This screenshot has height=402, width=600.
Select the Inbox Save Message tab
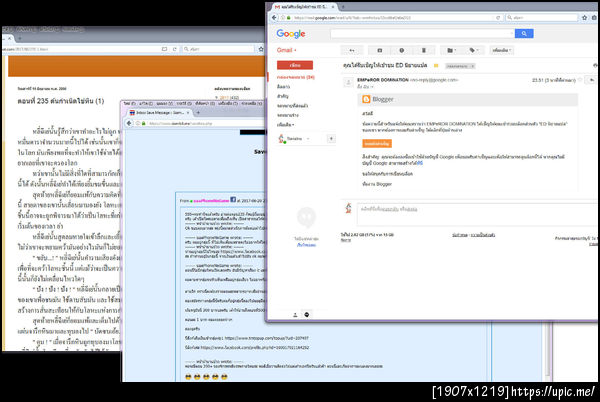click(x=160, y=113)
